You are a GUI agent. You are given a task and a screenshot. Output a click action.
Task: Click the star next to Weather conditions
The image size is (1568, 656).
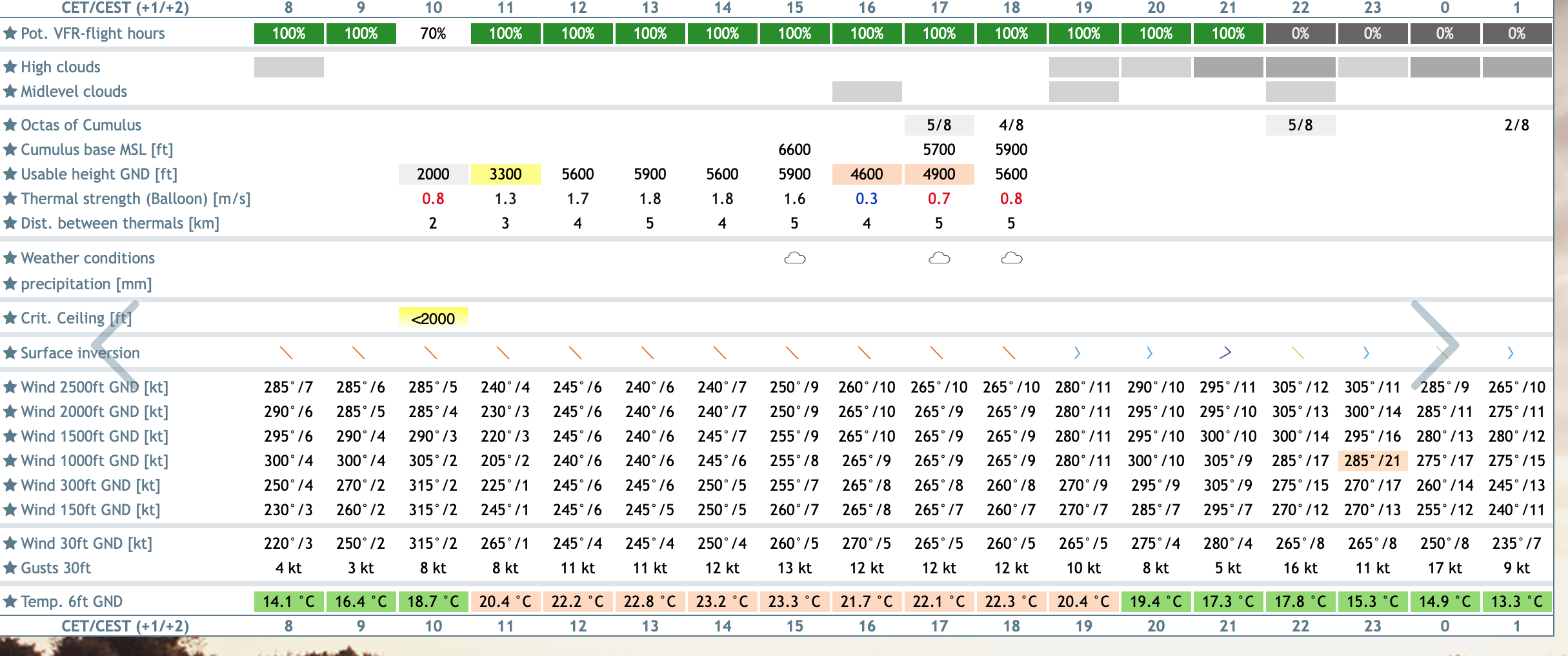10,258
